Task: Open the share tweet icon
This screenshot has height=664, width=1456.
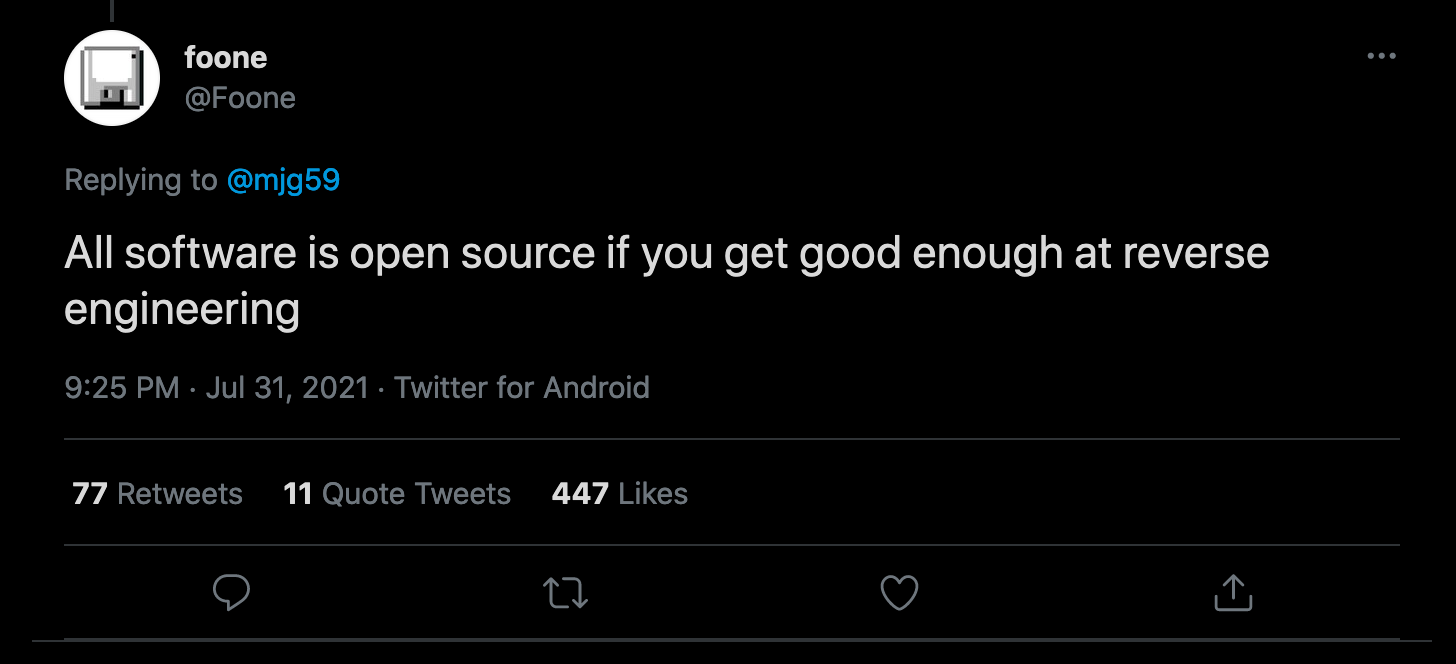Action: pos(1232,593)
